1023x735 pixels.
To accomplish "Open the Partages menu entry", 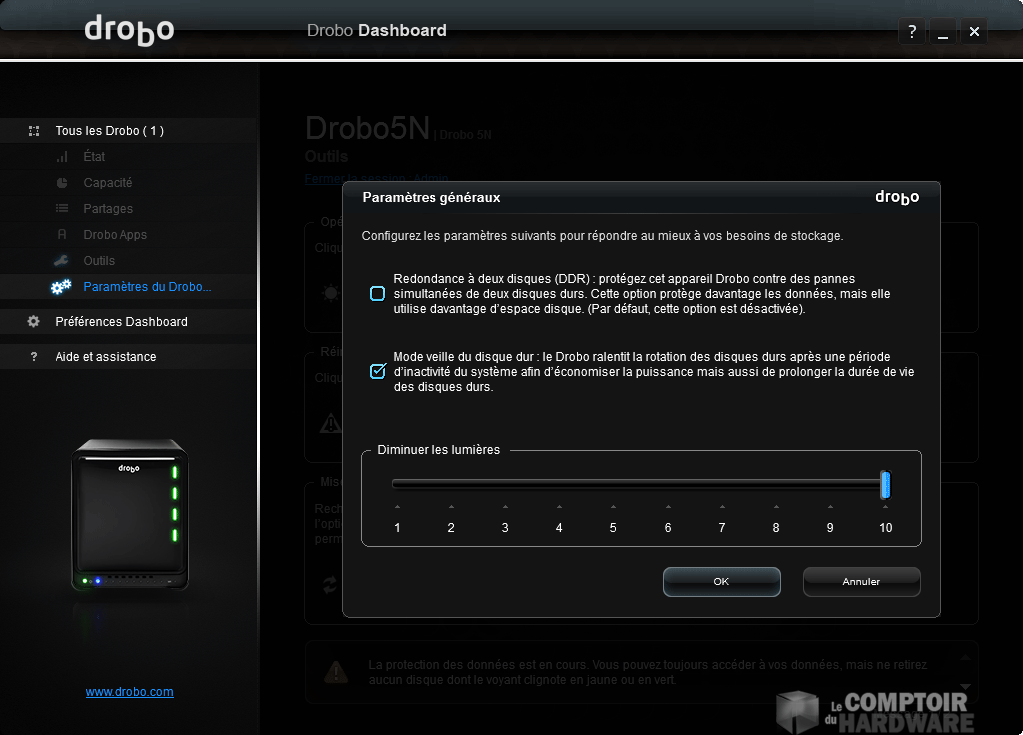I will pyautogui.click(x=108, y=209).
